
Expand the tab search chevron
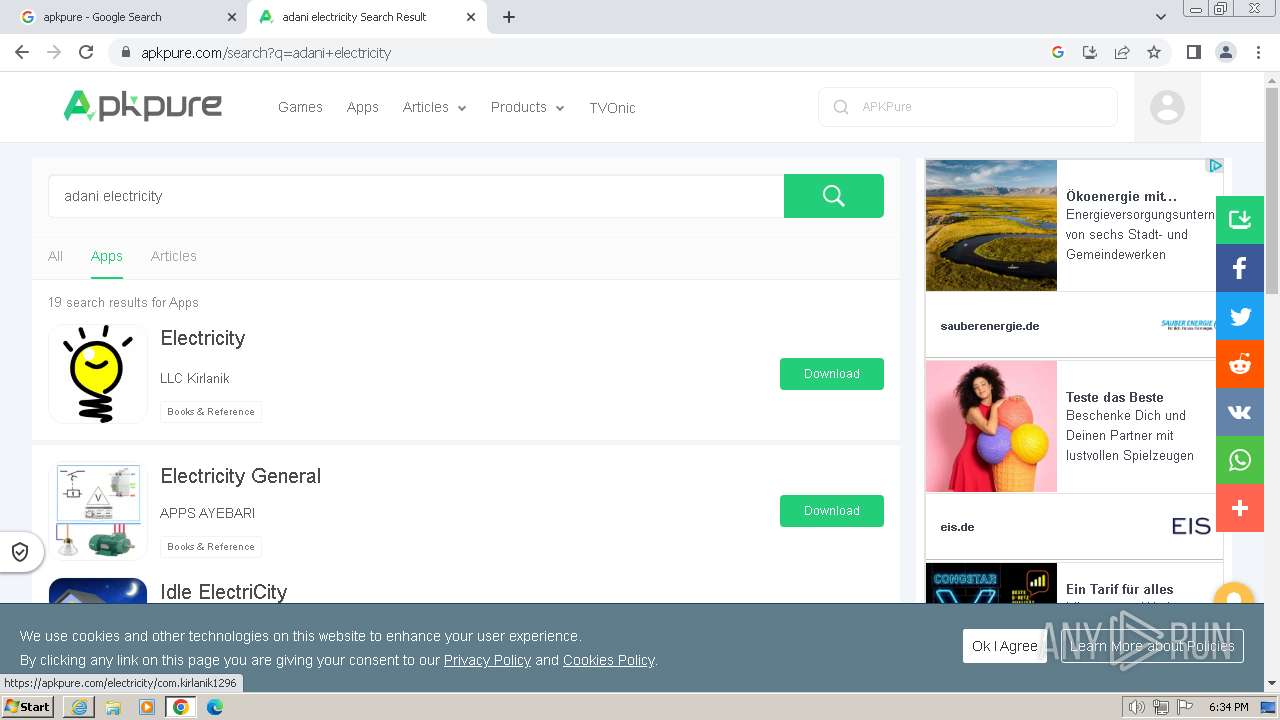click(x=1160, y=17)
